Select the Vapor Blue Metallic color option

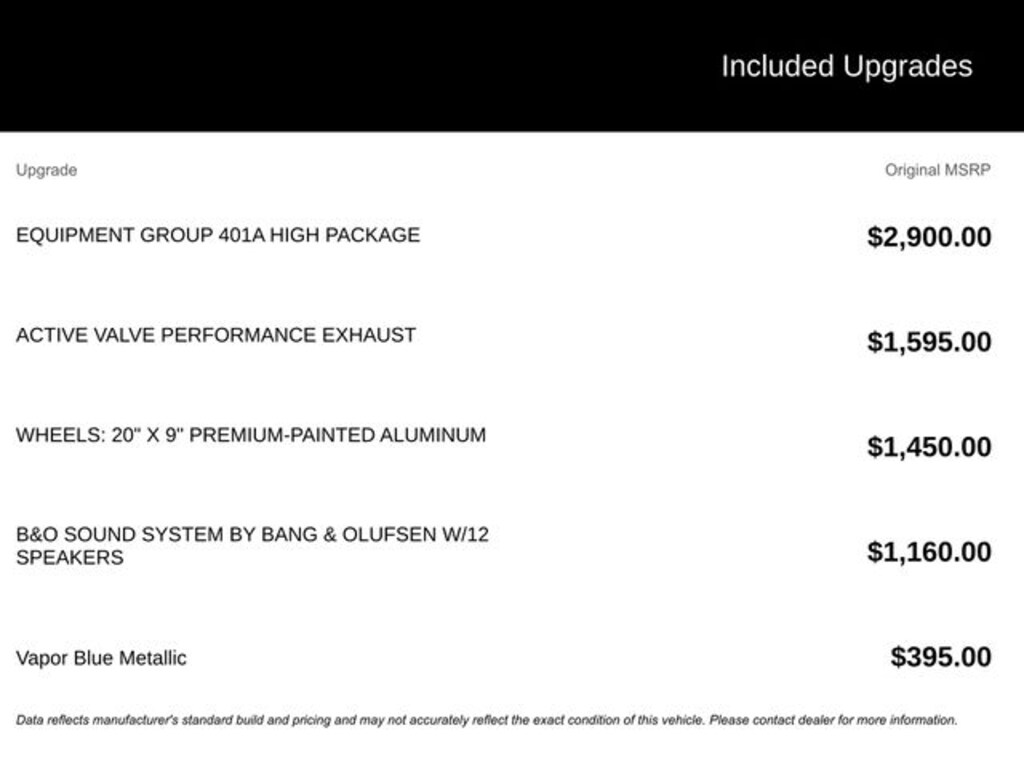[x=101, y=658]
